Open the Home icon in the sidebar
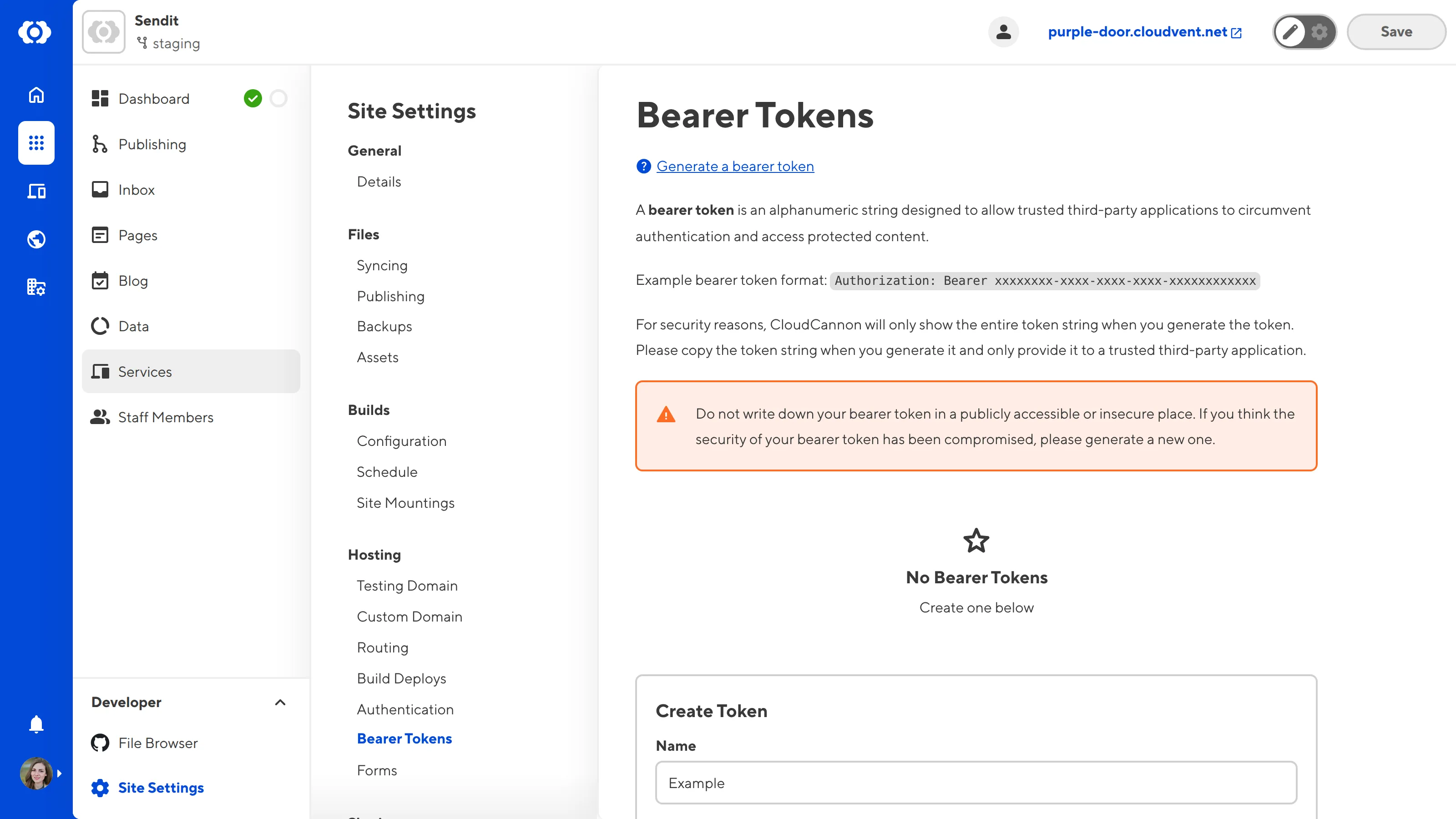This screenshot has height=819, width=1456. [x=35, y=95]
